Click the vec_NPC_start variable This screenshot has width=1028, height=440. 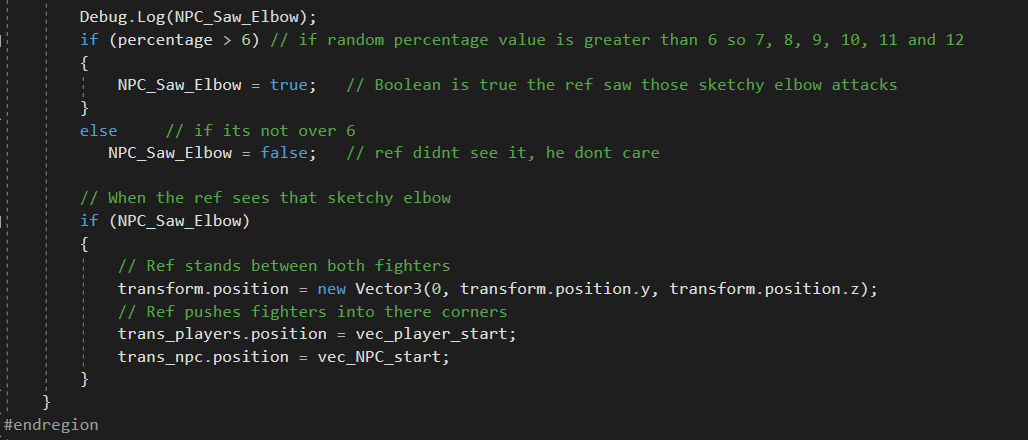(x=385, y=357)
